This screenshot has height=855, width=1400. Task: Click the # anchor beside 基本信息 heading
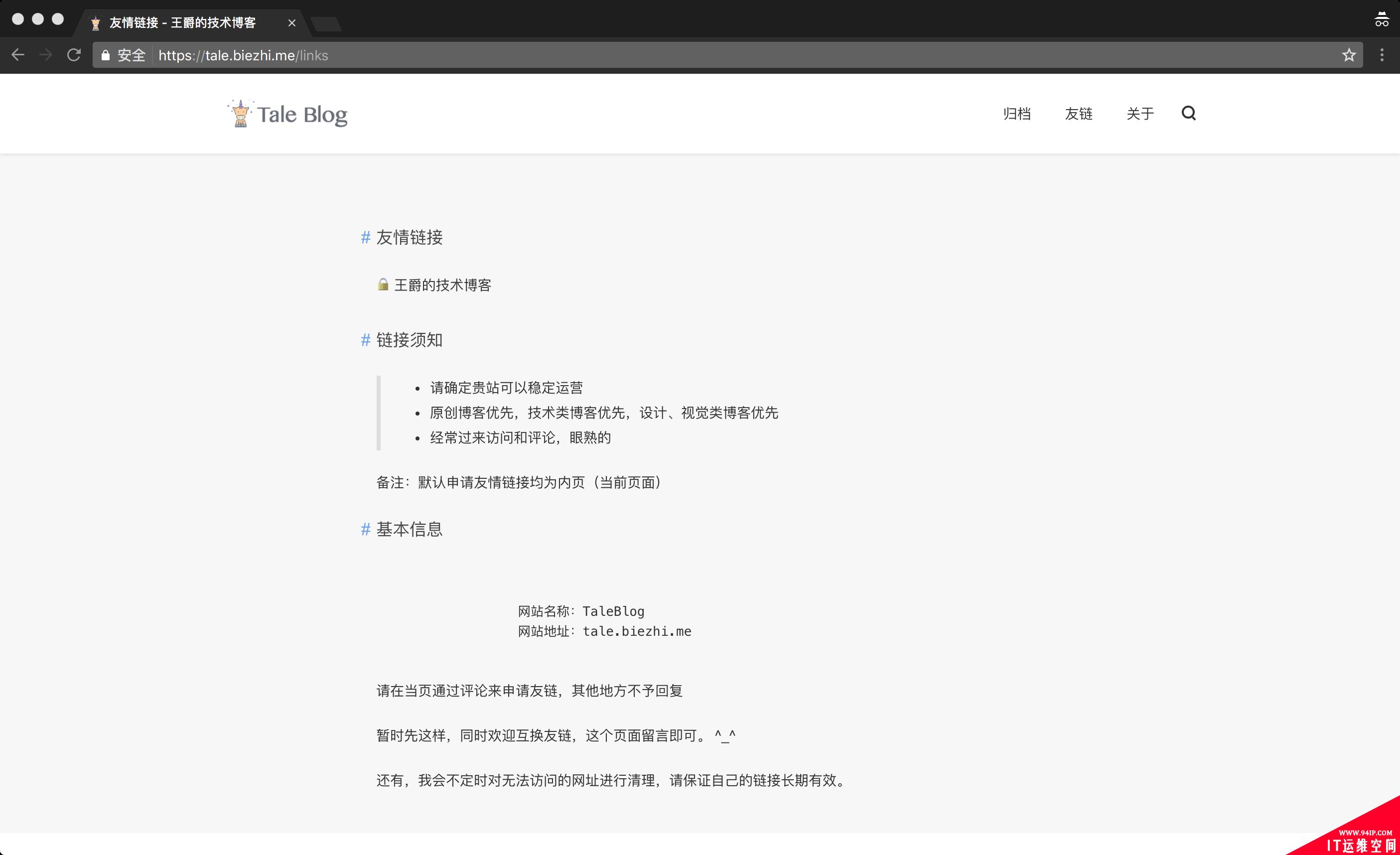tap(366, 529)
